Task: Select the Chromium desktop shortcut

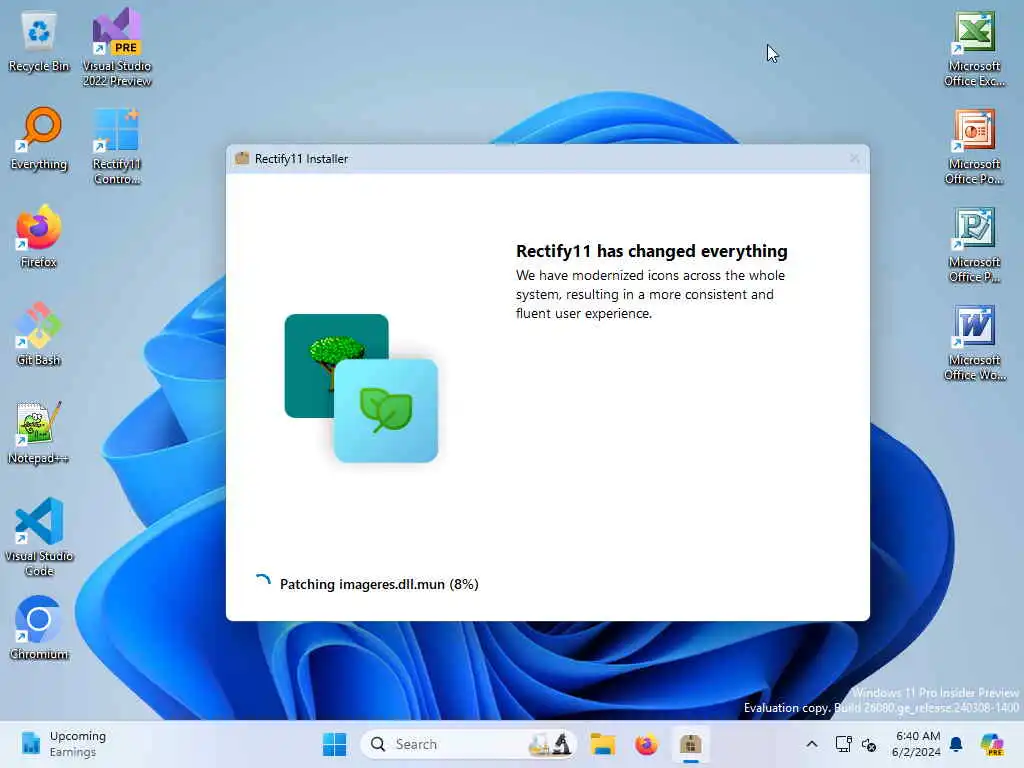Action: coord(39,628)
